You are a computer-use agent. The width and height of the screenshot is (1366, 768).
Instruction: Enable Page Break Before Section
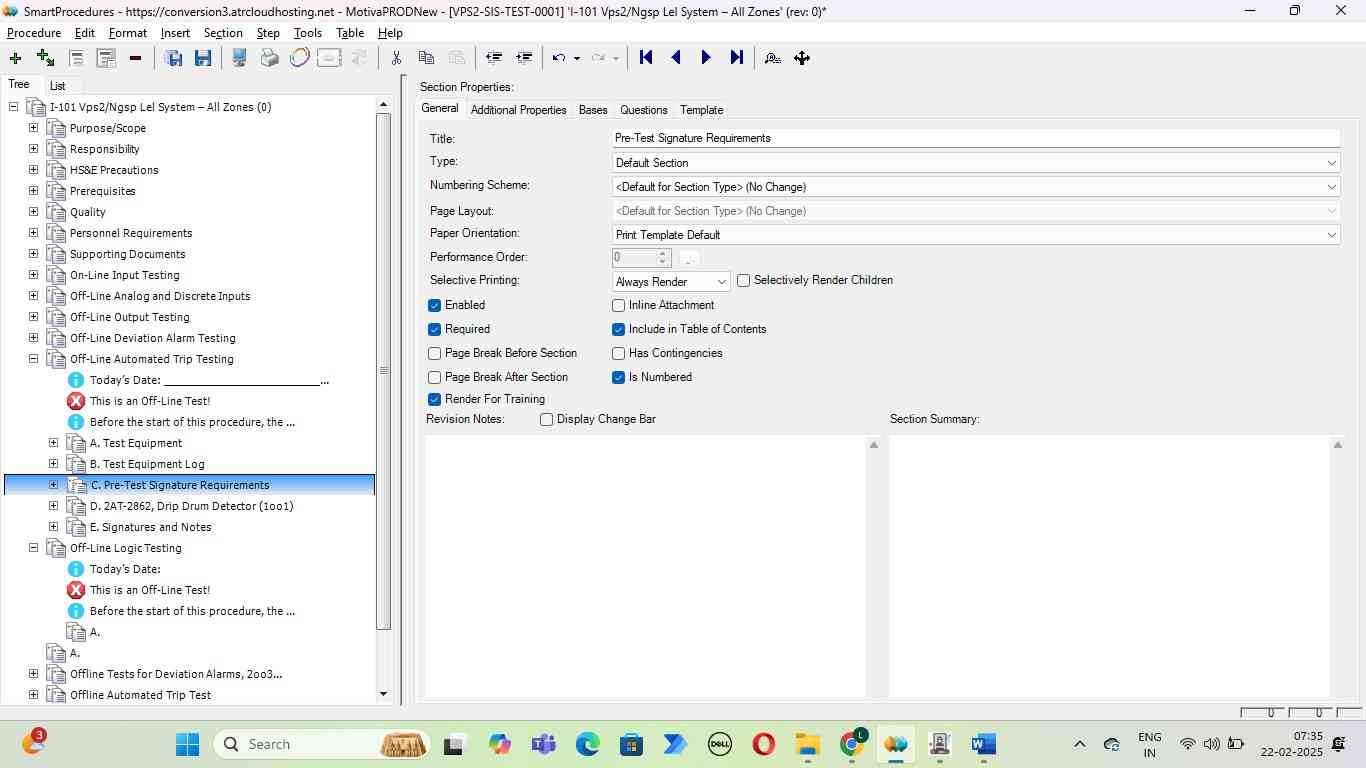435,353
